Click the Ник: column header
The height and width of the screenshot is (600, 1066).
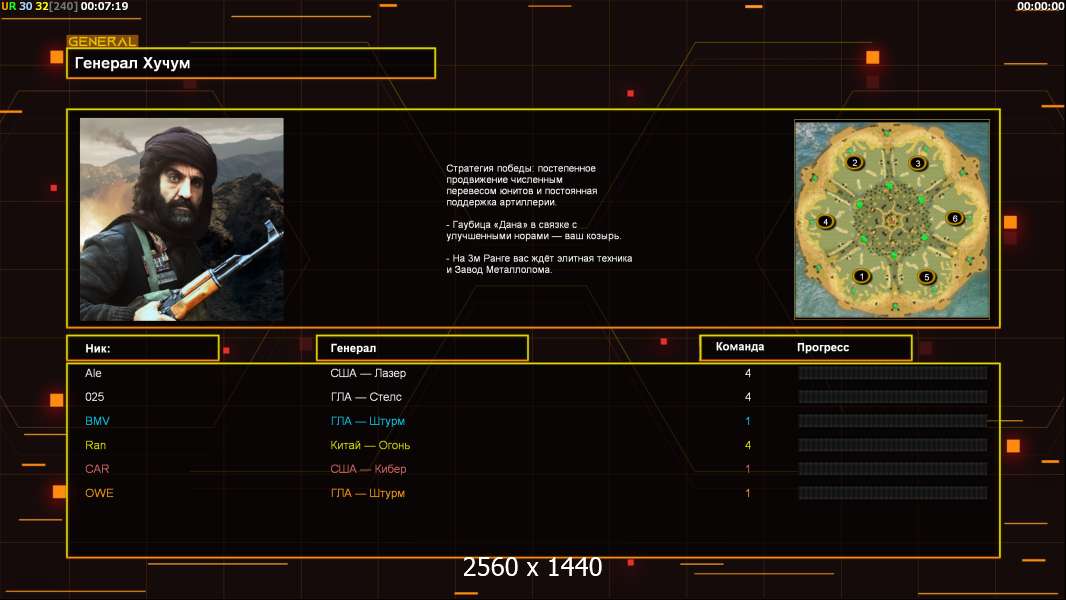142,348
